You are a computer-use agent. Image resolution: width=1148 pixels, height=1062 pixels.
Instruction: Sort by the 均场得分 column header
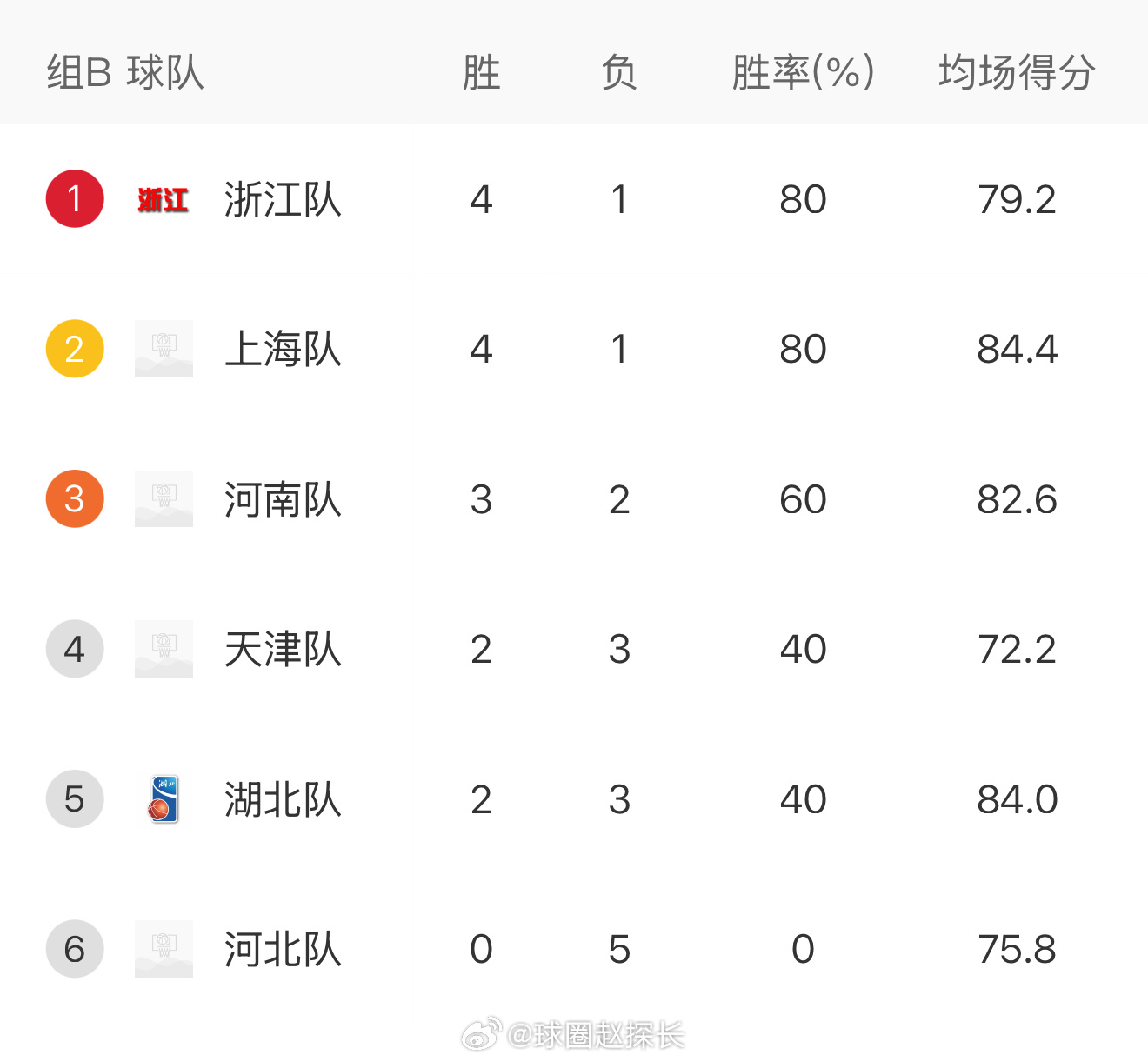pos(1017,72)
